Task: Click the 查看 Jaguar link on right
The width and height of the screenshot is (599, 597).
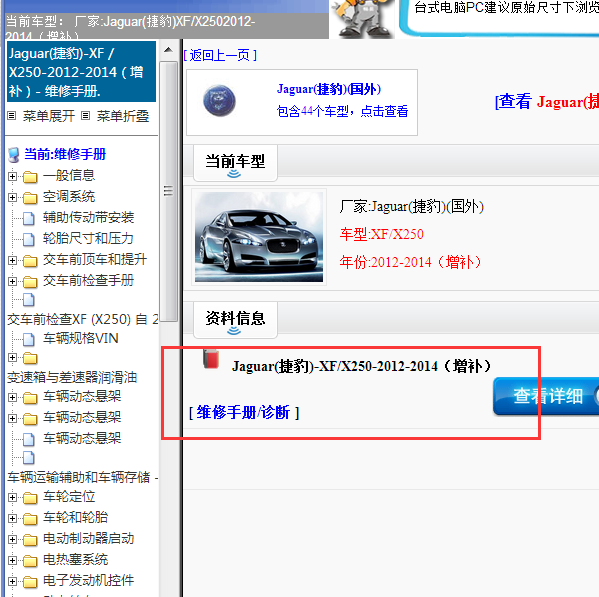Action: [547, 102]
